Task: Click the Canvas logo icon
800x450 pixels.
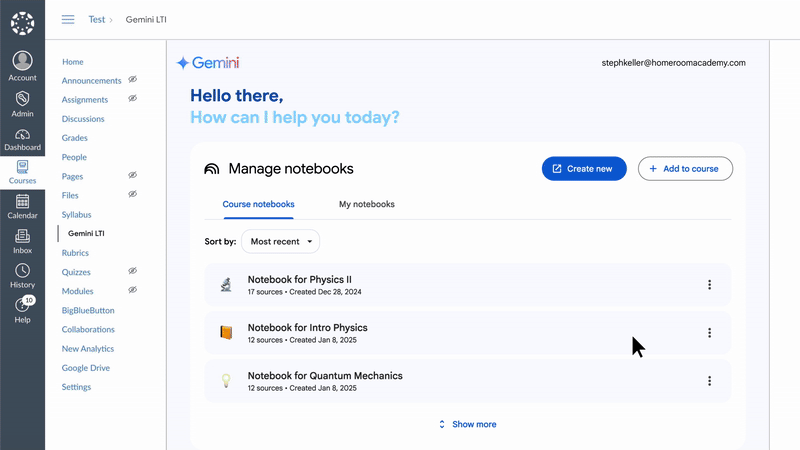Action: [22, 23]
